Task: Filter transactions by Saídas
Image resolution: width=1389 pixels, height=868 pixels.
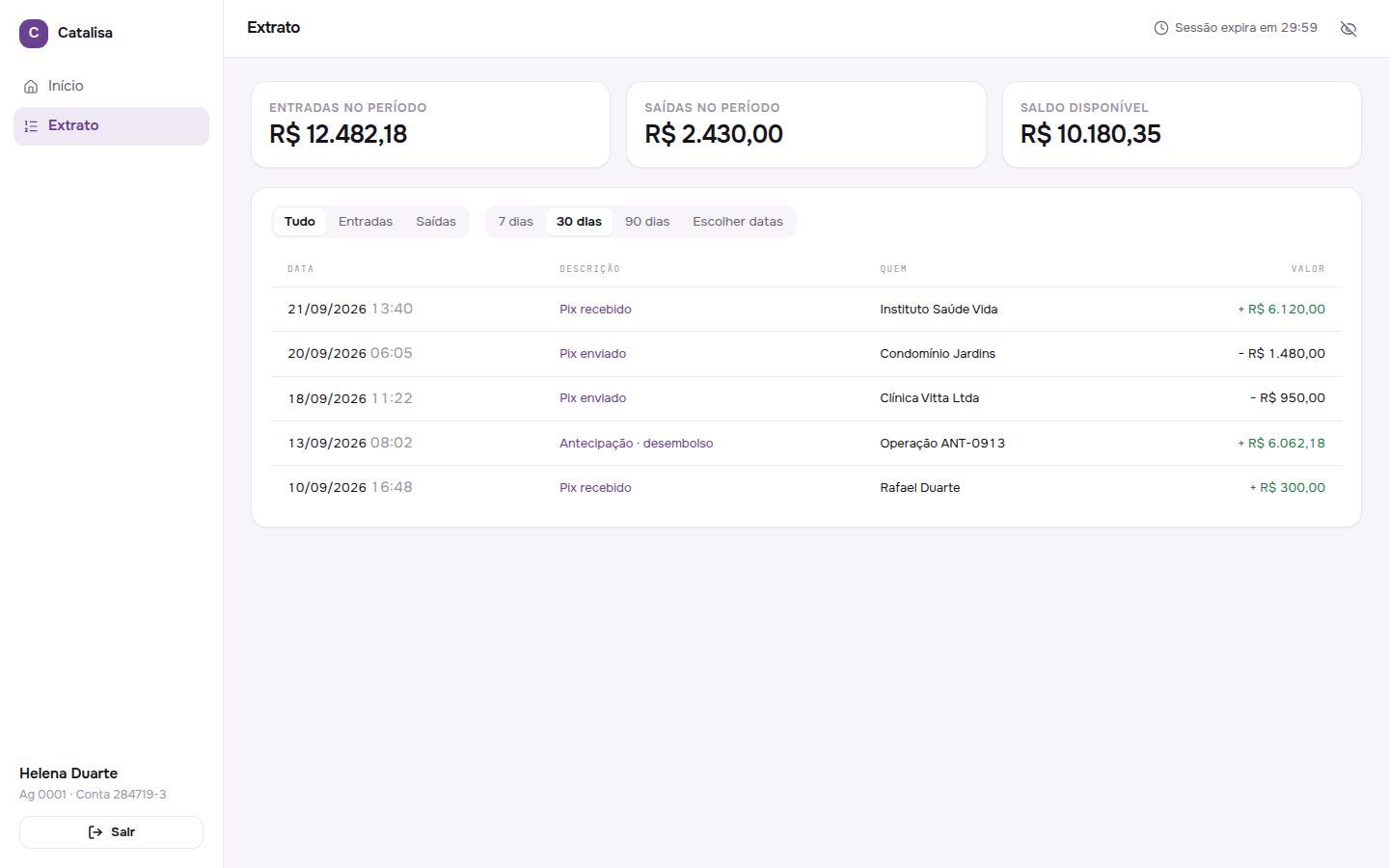Action: pyautogui.click(x=436, y=222)
